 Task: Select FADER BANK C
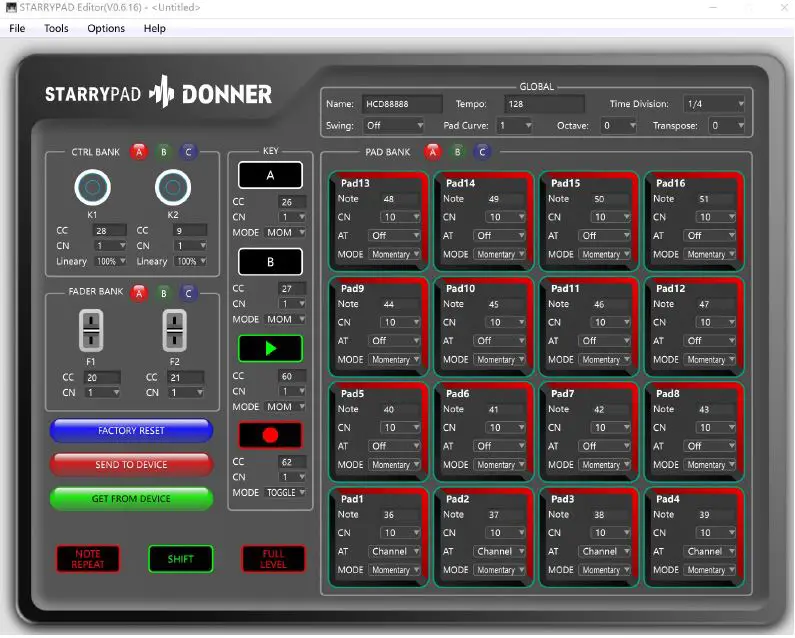click(188, 293)
